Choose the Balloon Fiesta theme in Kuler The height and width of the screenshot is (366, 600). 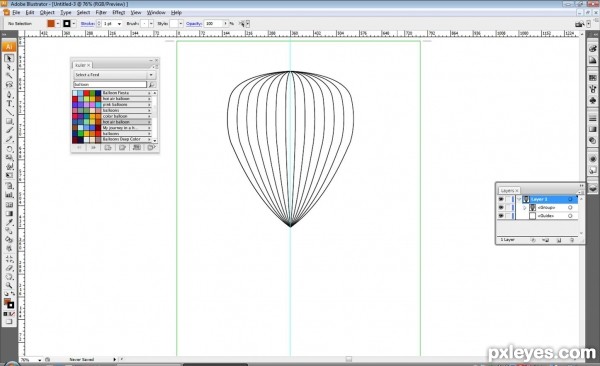pyautogui.click(x=112, y=93)
